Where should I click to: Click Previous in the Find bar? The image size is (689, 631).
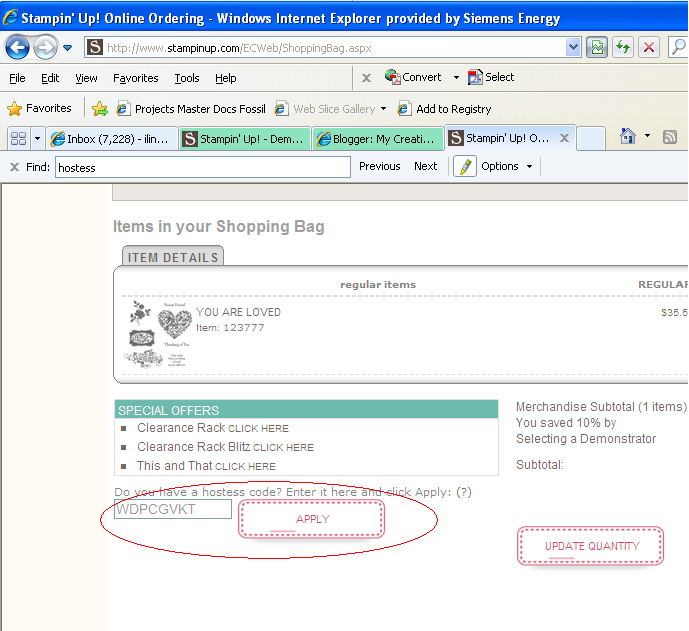pos(380,167)
